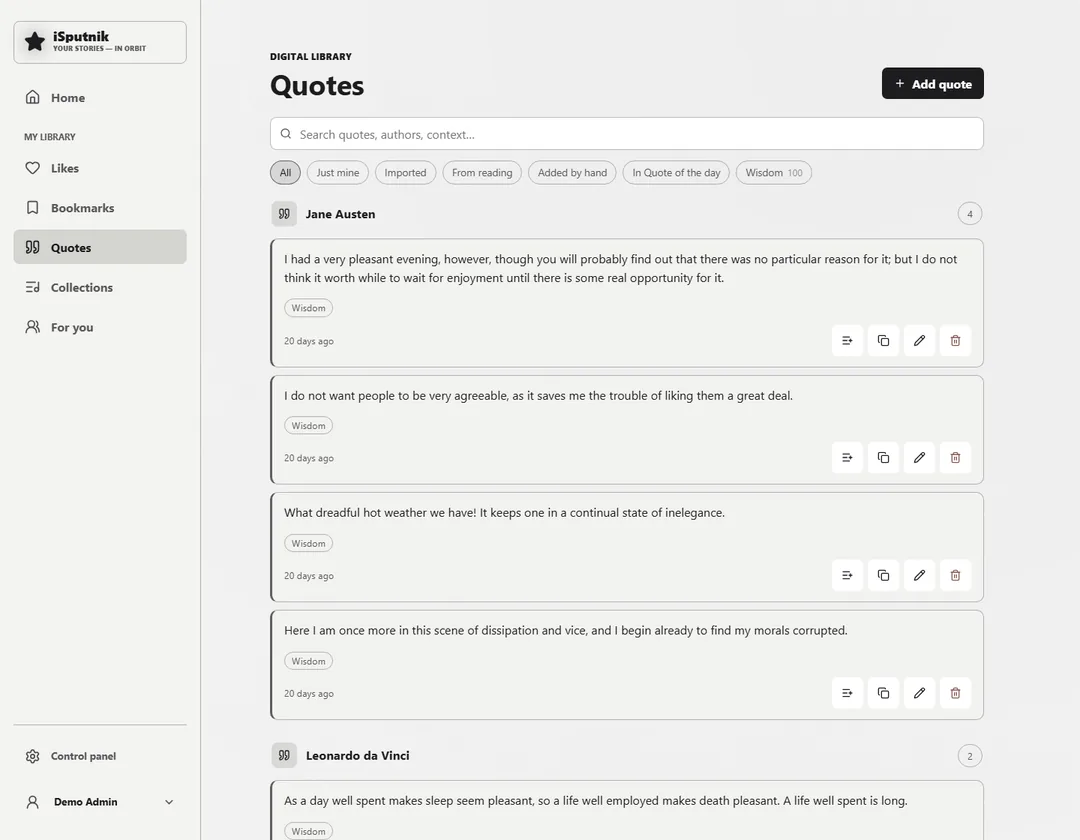Open Collections in the sidebar

pos(100,288)
